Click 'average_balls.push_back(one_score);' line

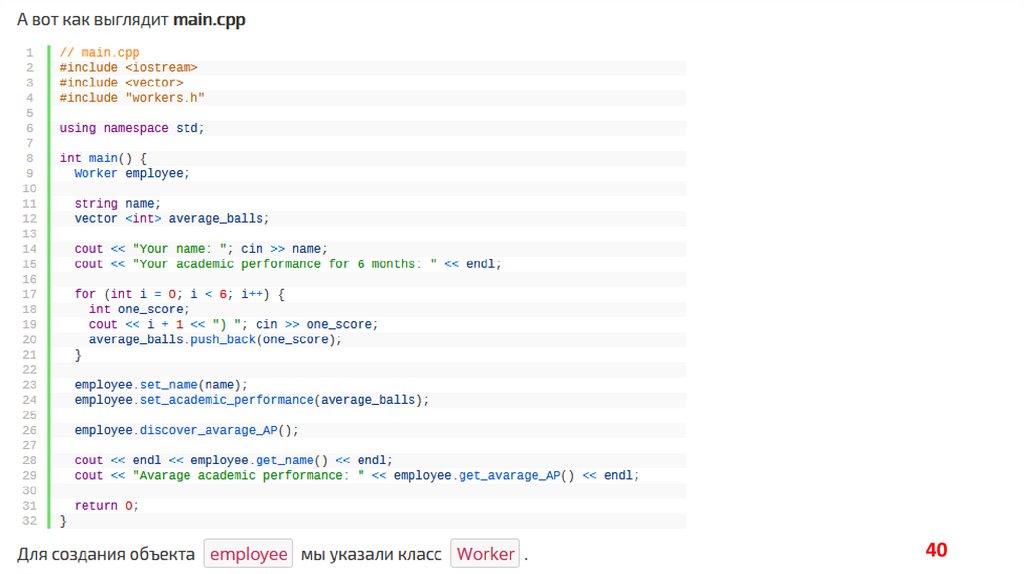215,339
